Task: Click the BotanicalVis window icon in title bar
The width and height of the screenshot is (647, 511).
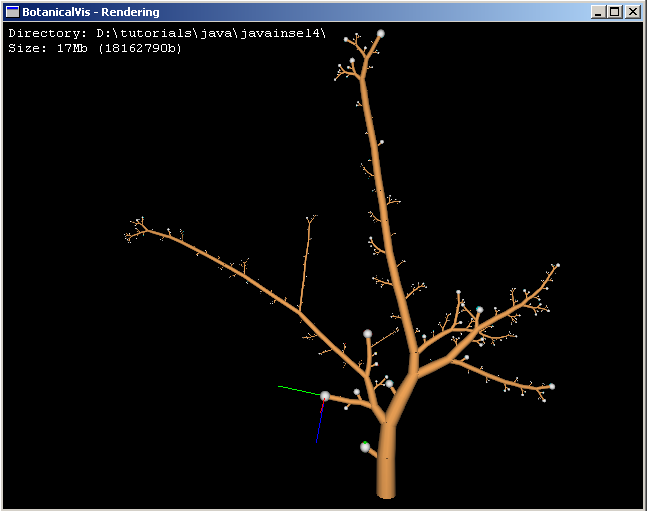Action: coord(13,12)
